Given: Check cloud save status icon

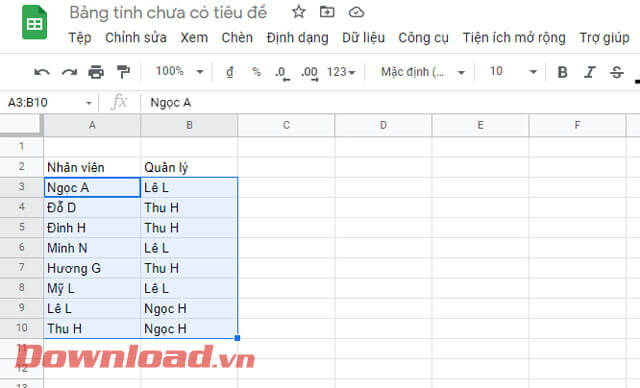Looking at the screenshot, I should pyautogui.click(x=356, y=12).
